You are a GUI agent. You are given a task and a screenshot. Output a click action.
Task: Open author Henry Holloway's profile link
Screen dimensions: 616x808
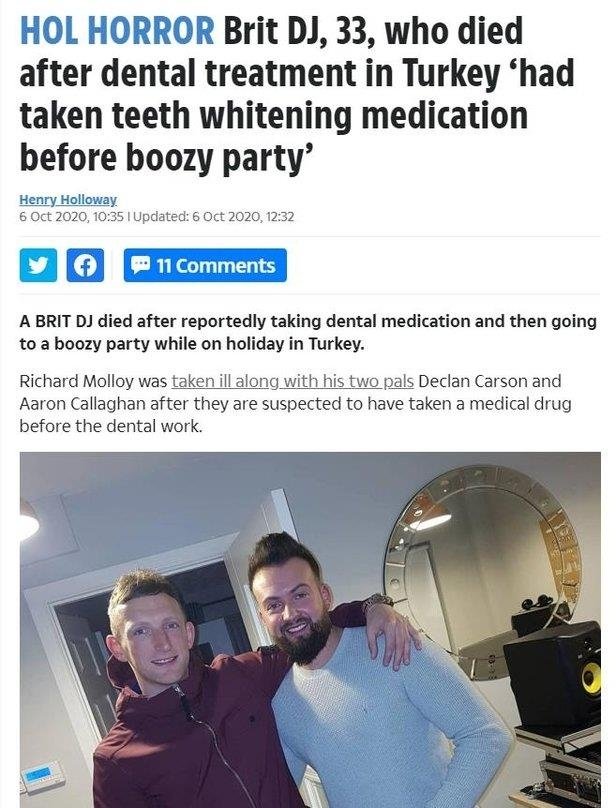[68, 199]
